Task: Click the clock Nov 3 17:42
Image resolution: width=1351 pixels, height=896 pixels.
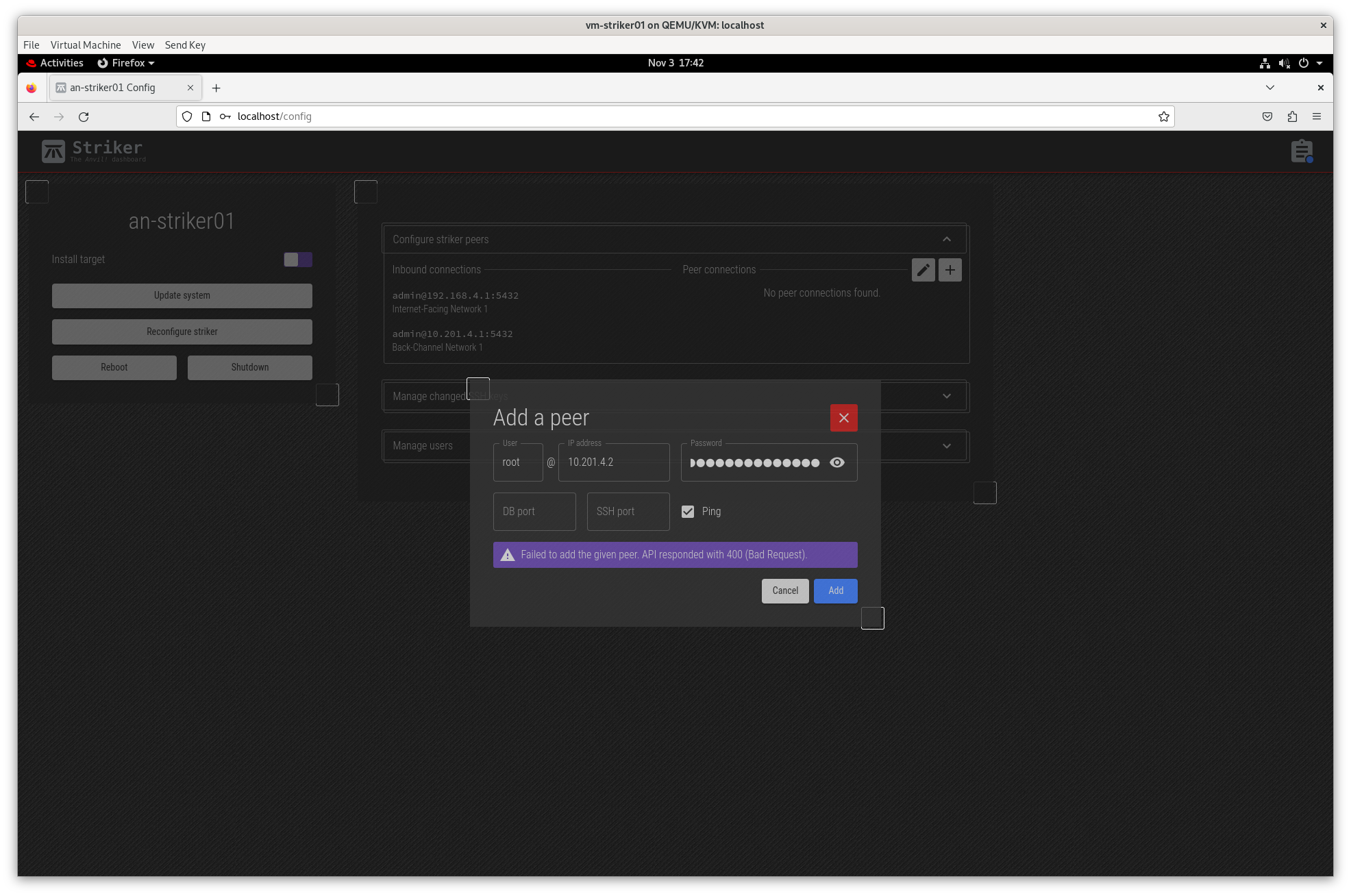Action: click(x=675, y=63)
